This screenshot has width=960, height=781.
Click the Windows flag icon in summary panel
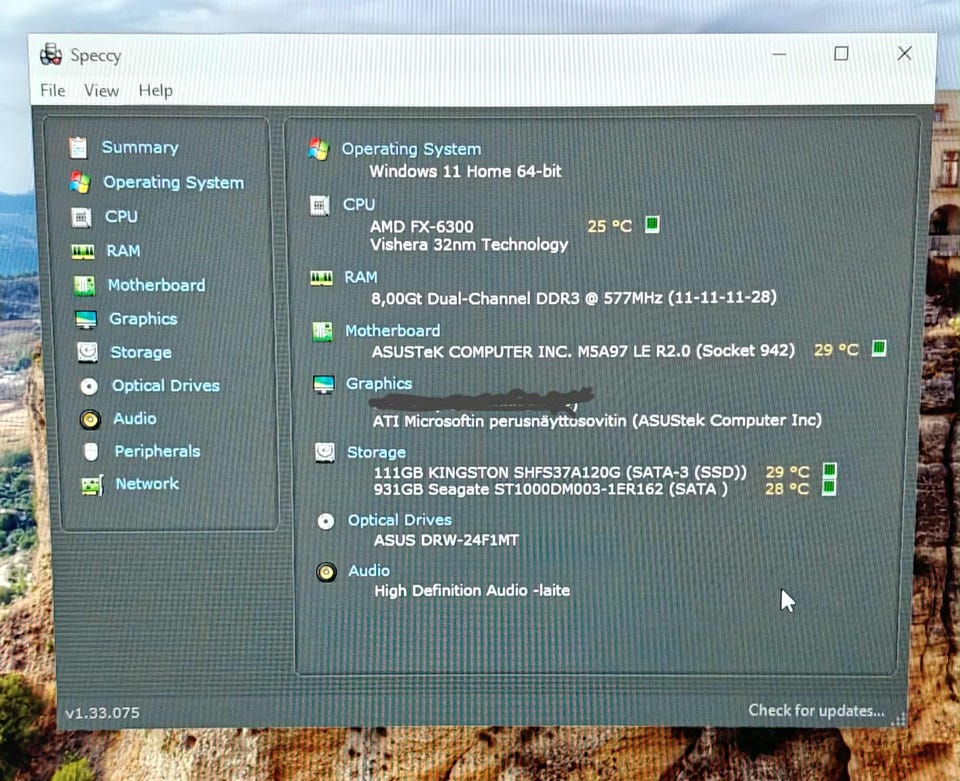point(318,149)
